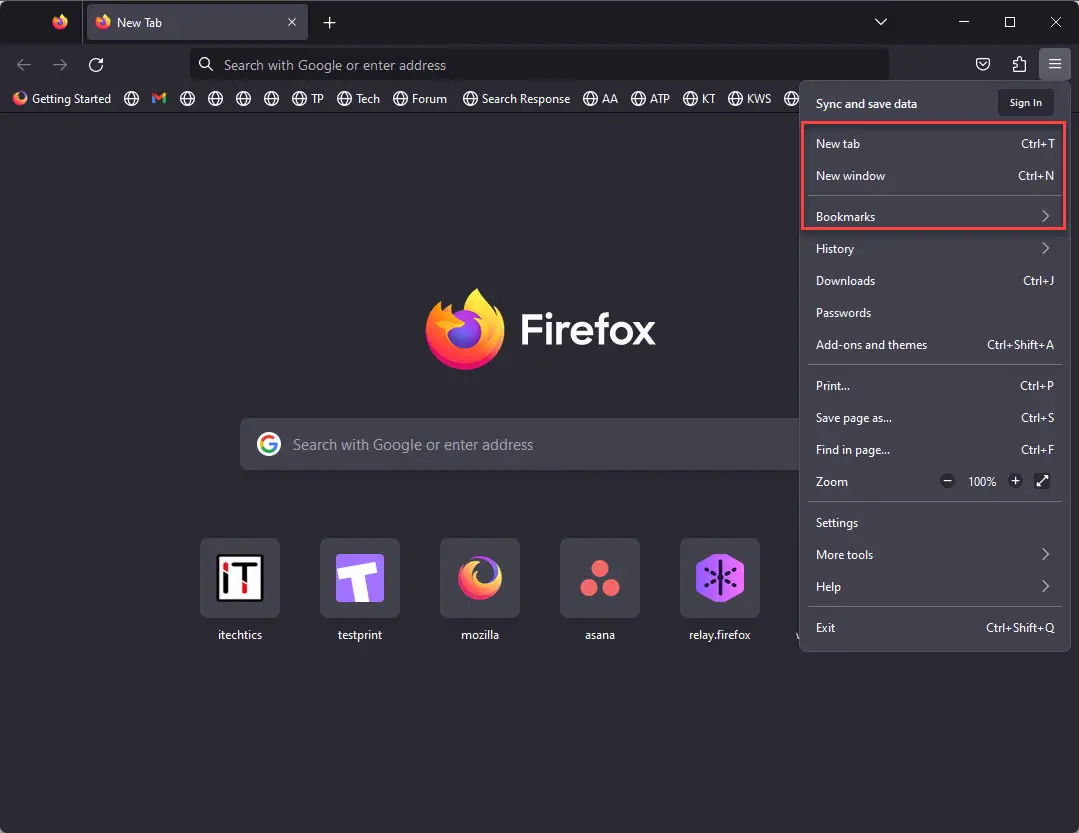This screenshot has height=833, width=1079.
Task: Select the New Tab tab
Action: pos(196,22)
